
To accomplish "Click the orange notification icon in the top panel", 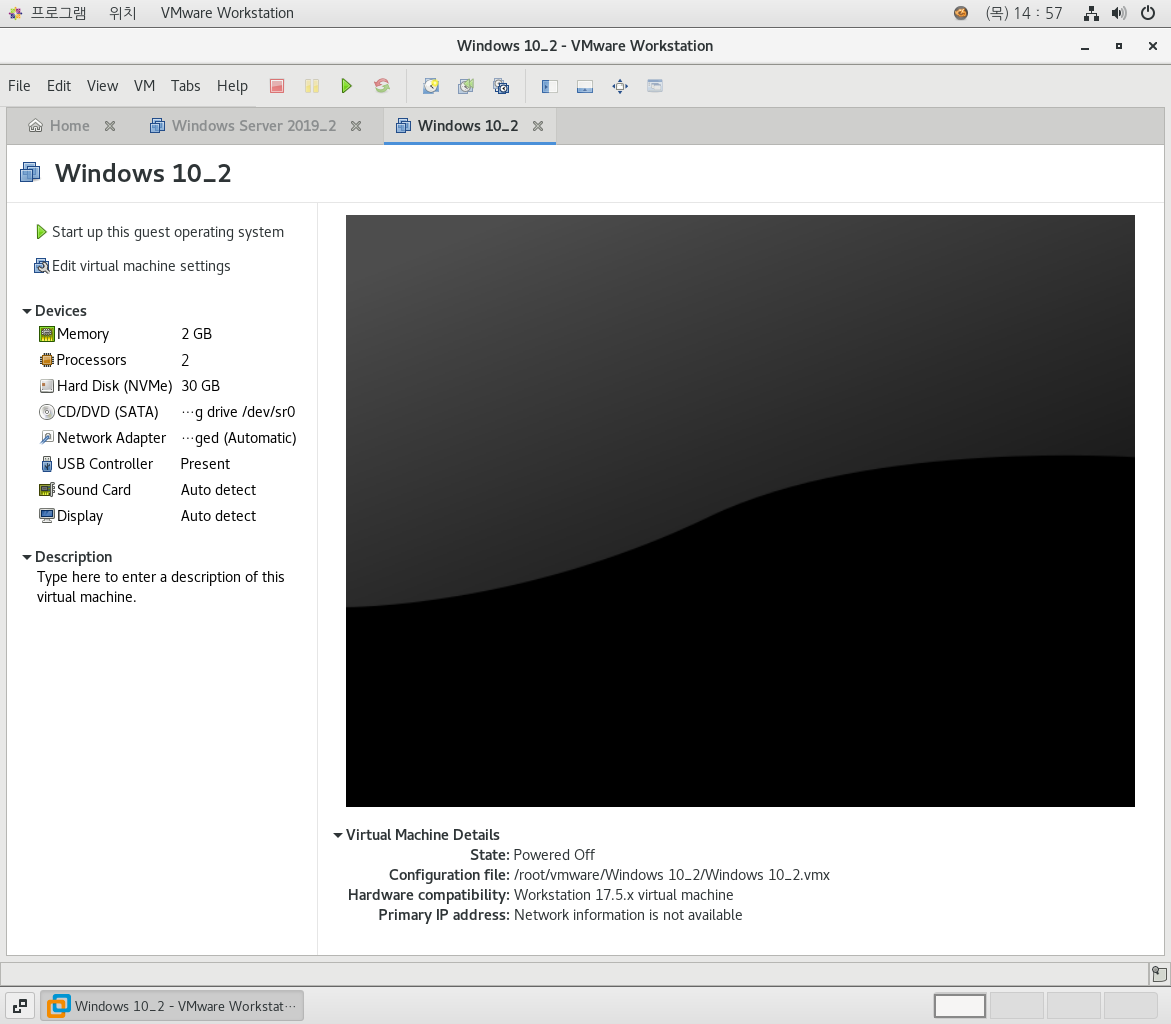I will point(961,13).
